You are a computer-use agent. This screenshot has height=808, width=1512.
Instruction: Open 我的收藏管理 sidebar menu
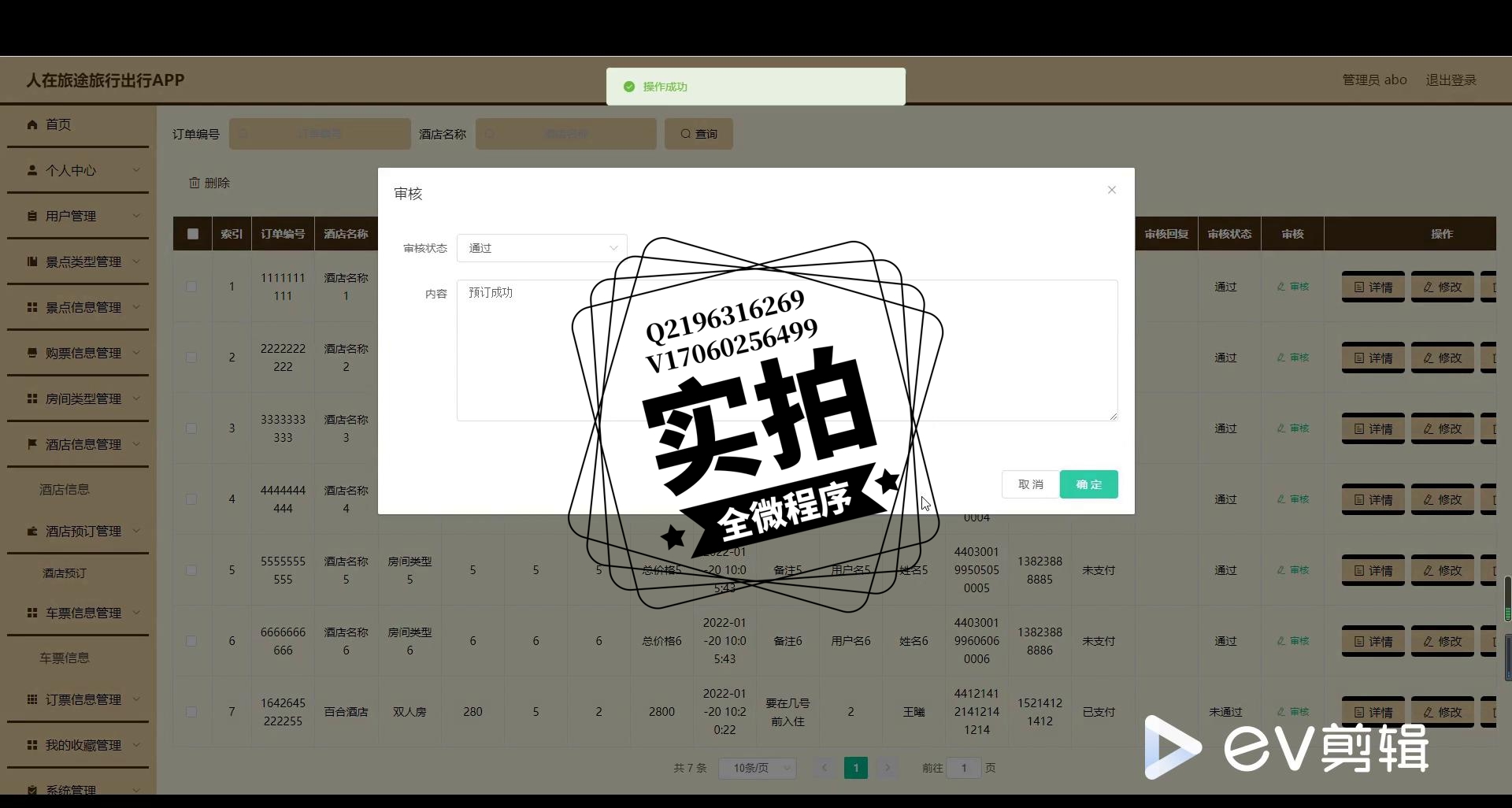(x=77, y=745)
